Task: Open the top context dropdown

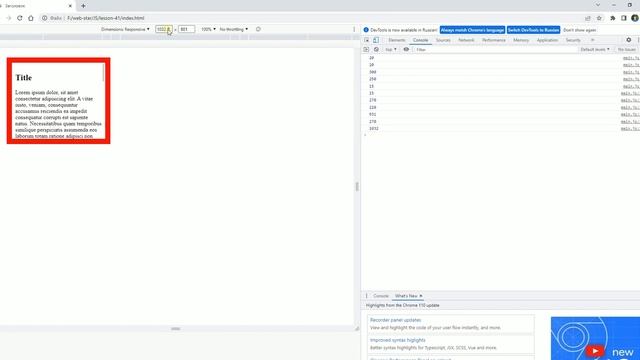Action: point(391,49)
